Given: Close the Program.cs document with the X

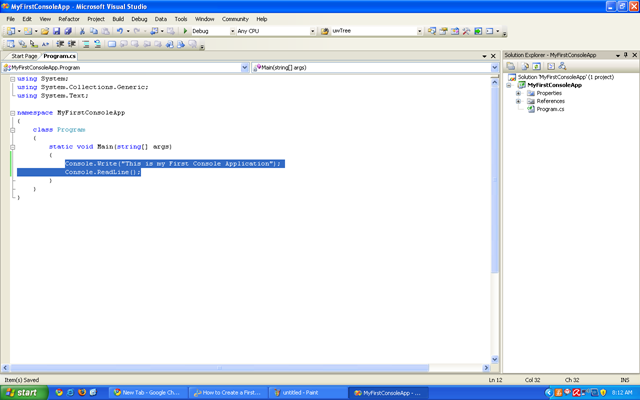Looking at the screenshot, I should [493, 56].
